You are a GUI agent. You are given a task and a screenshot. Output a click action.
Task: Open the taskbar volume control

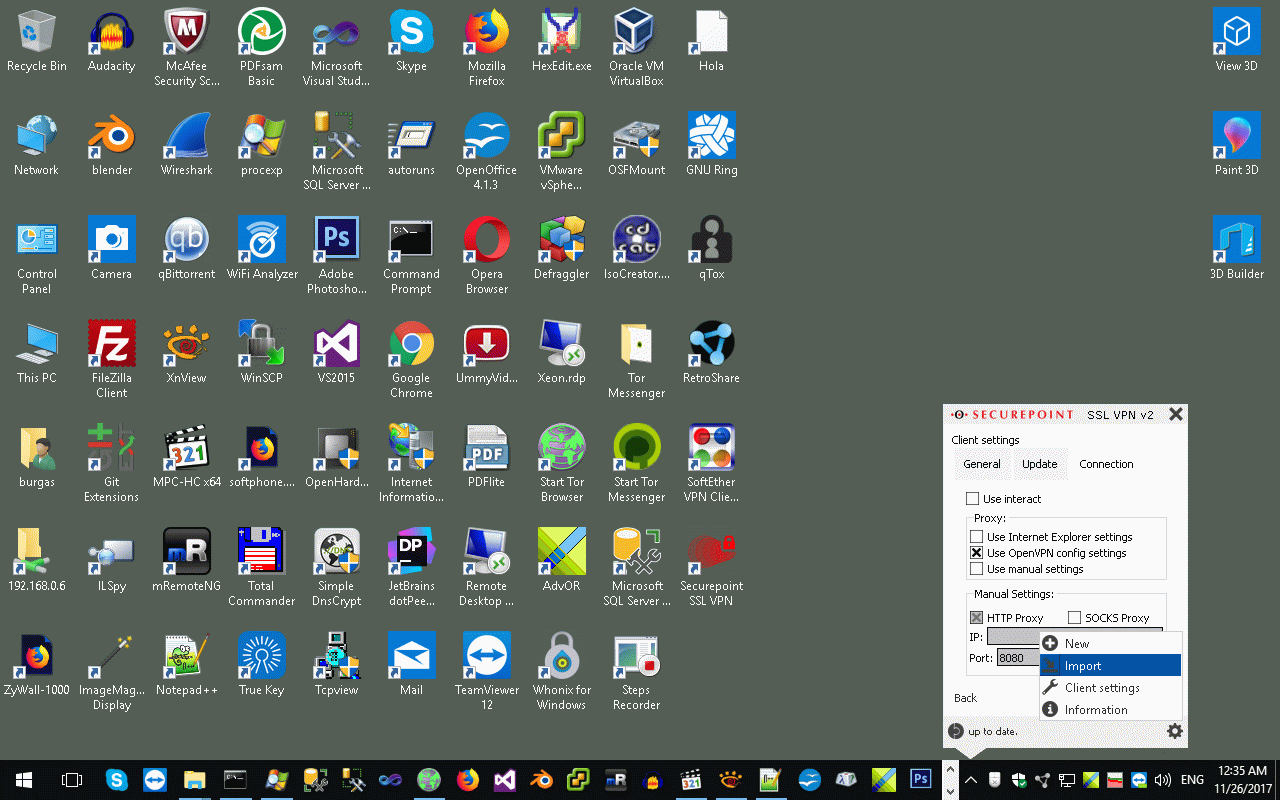[1162, 780]
